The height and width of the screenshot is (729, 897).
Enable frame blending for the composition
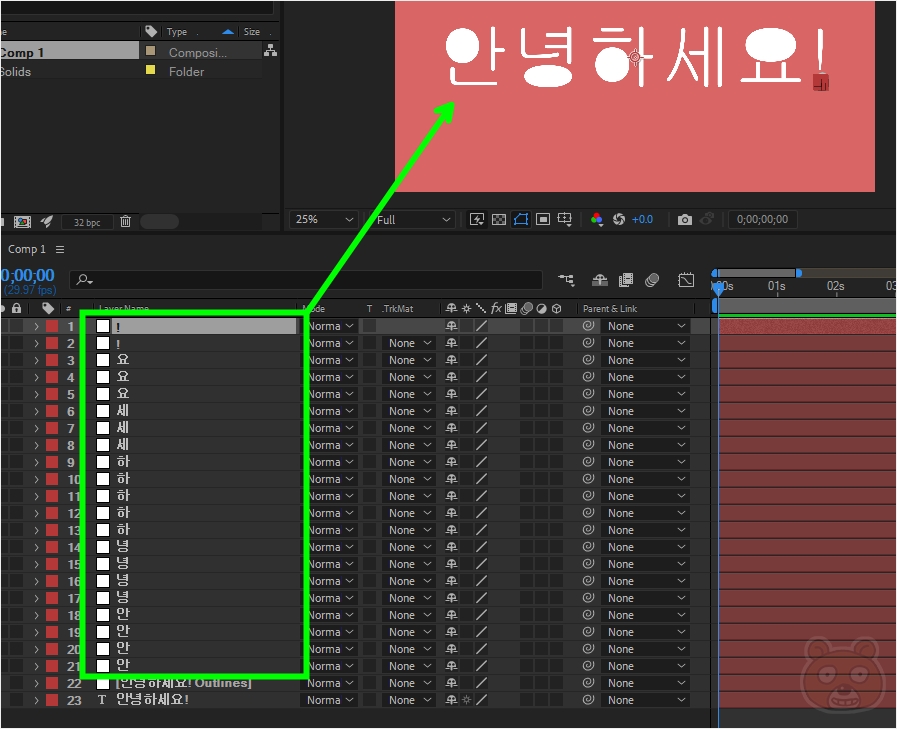pos(626,279)
